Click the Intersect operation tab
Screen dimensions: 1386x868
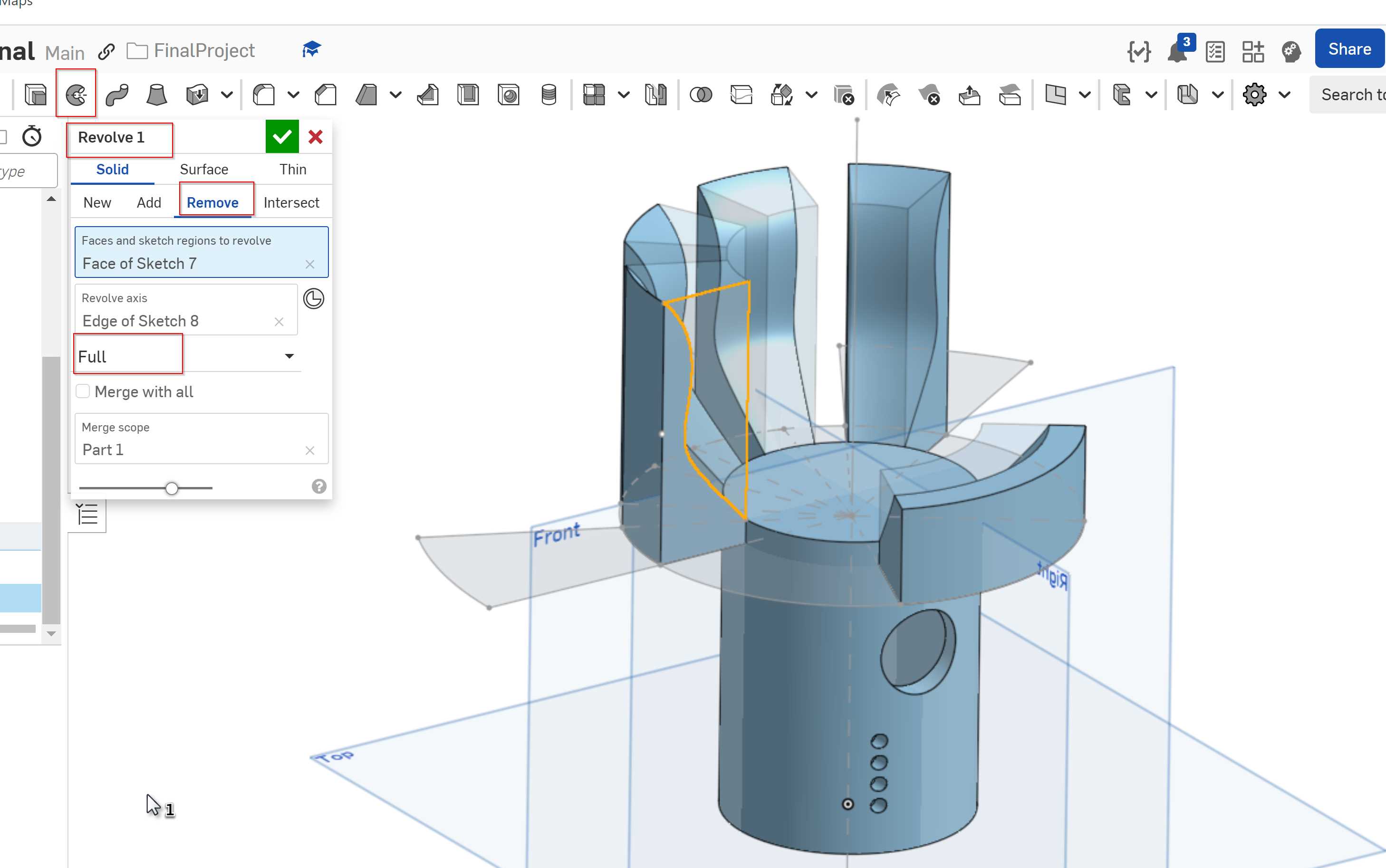coord(291,202)
